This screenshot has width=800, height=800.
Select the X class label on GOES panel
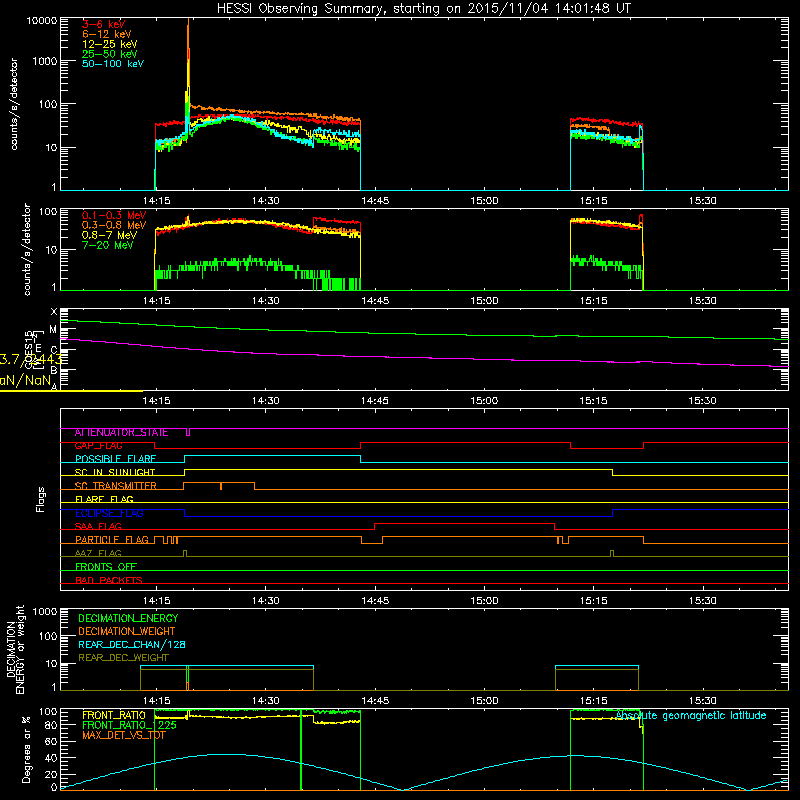[54, 312]
